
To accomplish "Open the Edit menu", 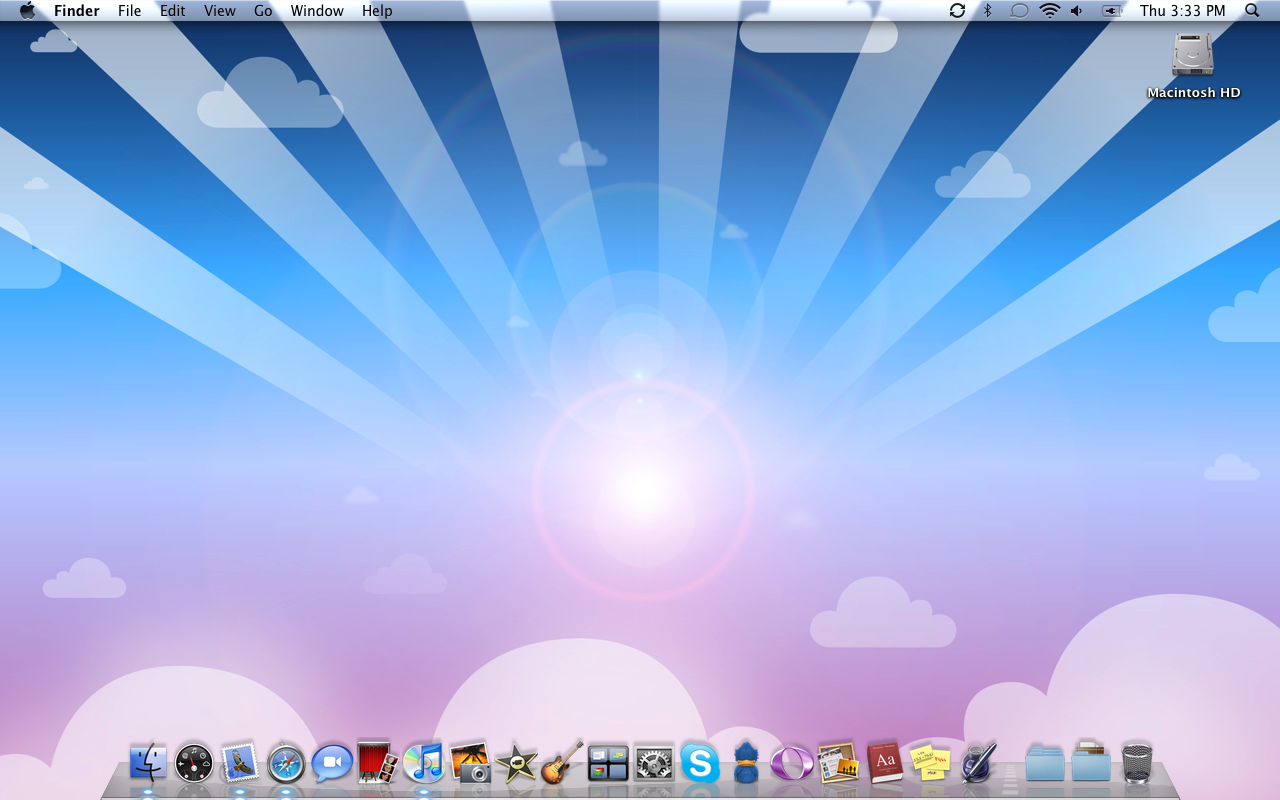I will click(173, 11).
